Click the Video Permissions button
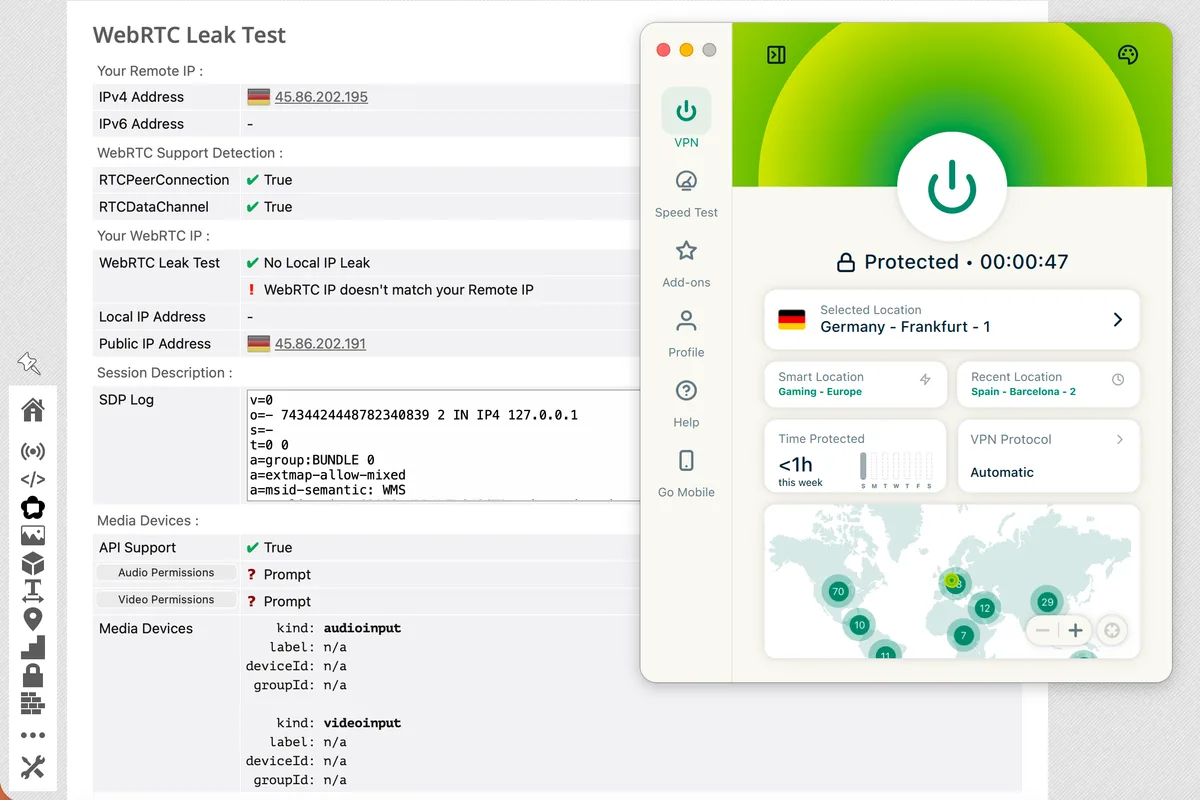The width and height of the screenshot is (1200, 800). 166,600
